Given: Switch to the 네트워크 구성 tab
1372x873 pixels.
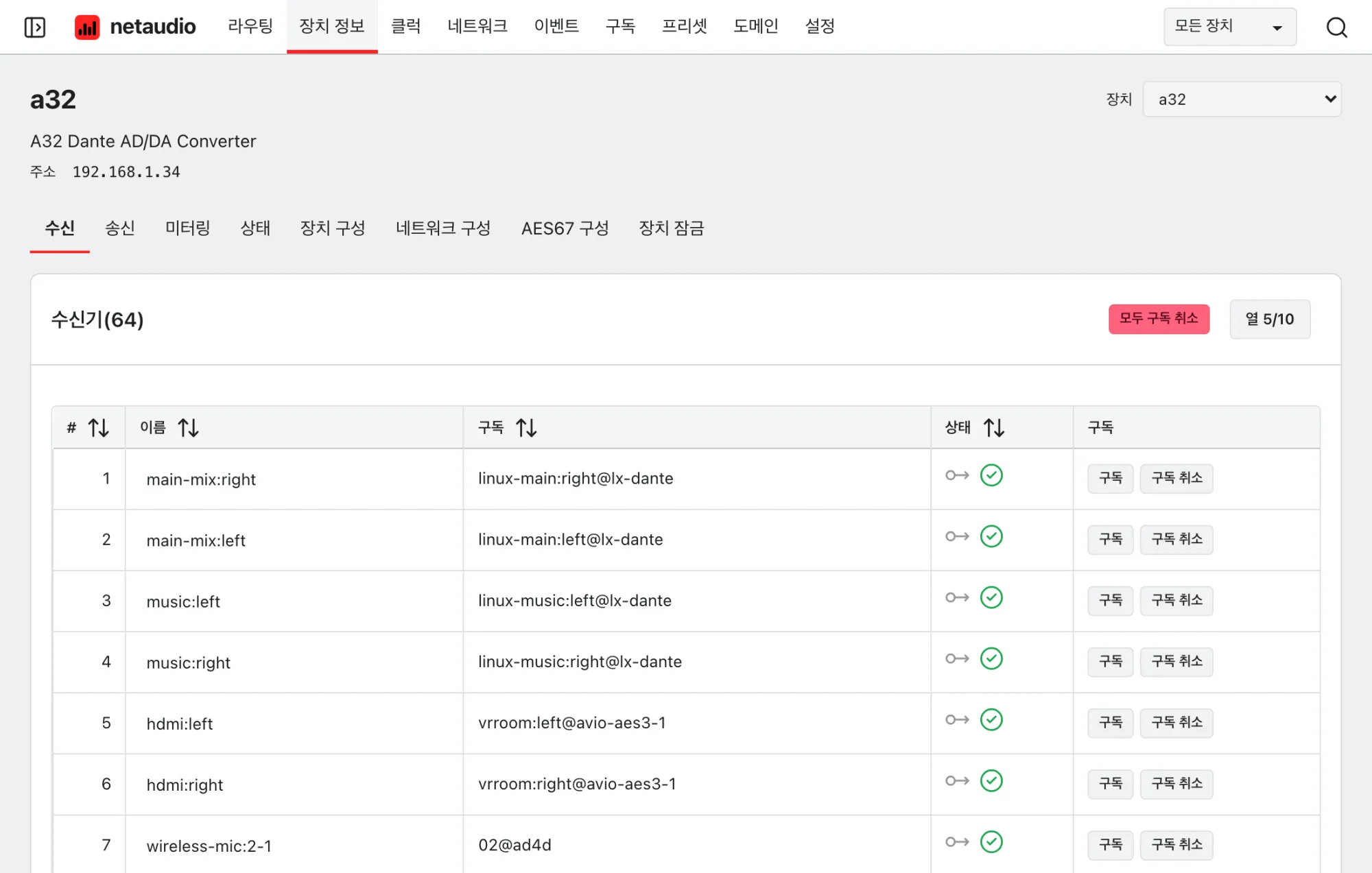Looking at the screenshot, I should [443, 228].
